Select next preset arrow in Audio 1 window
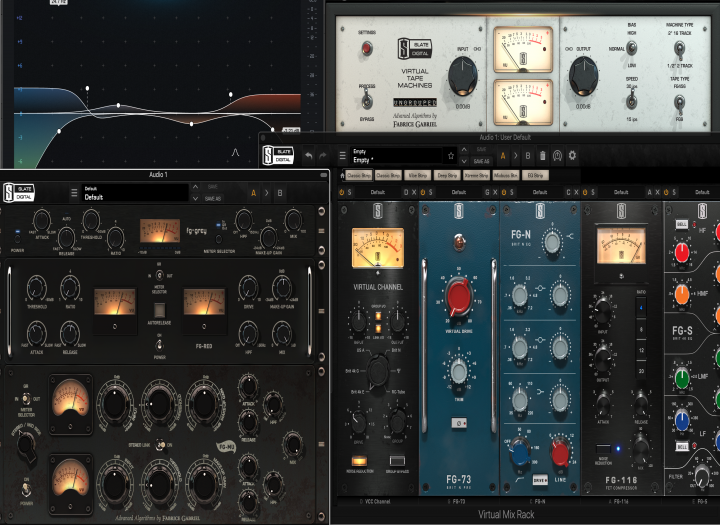 195,198
